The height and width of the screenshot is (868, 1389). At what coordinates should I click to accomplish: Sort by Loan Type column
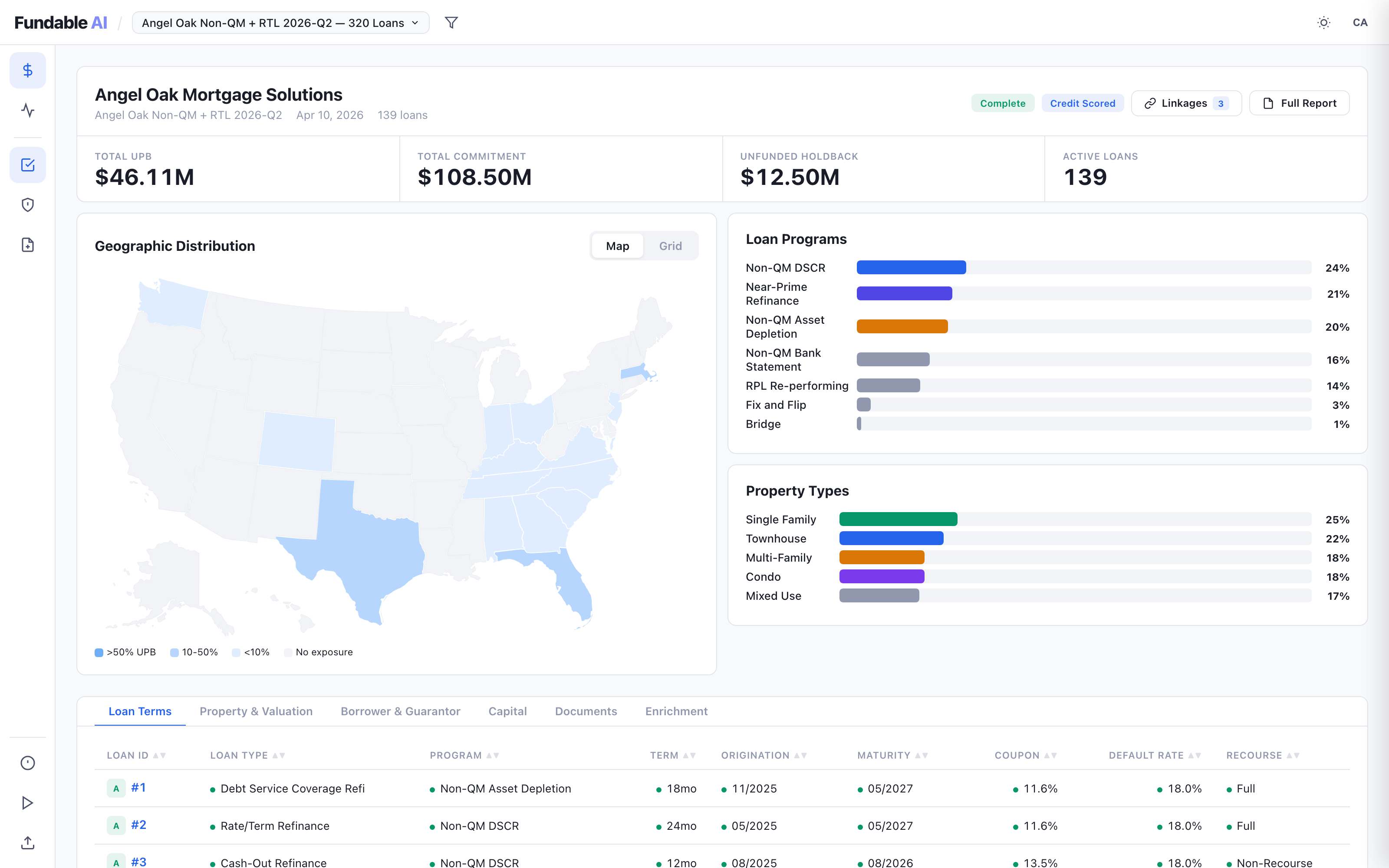pyautogui.click(x=248, y=756)
